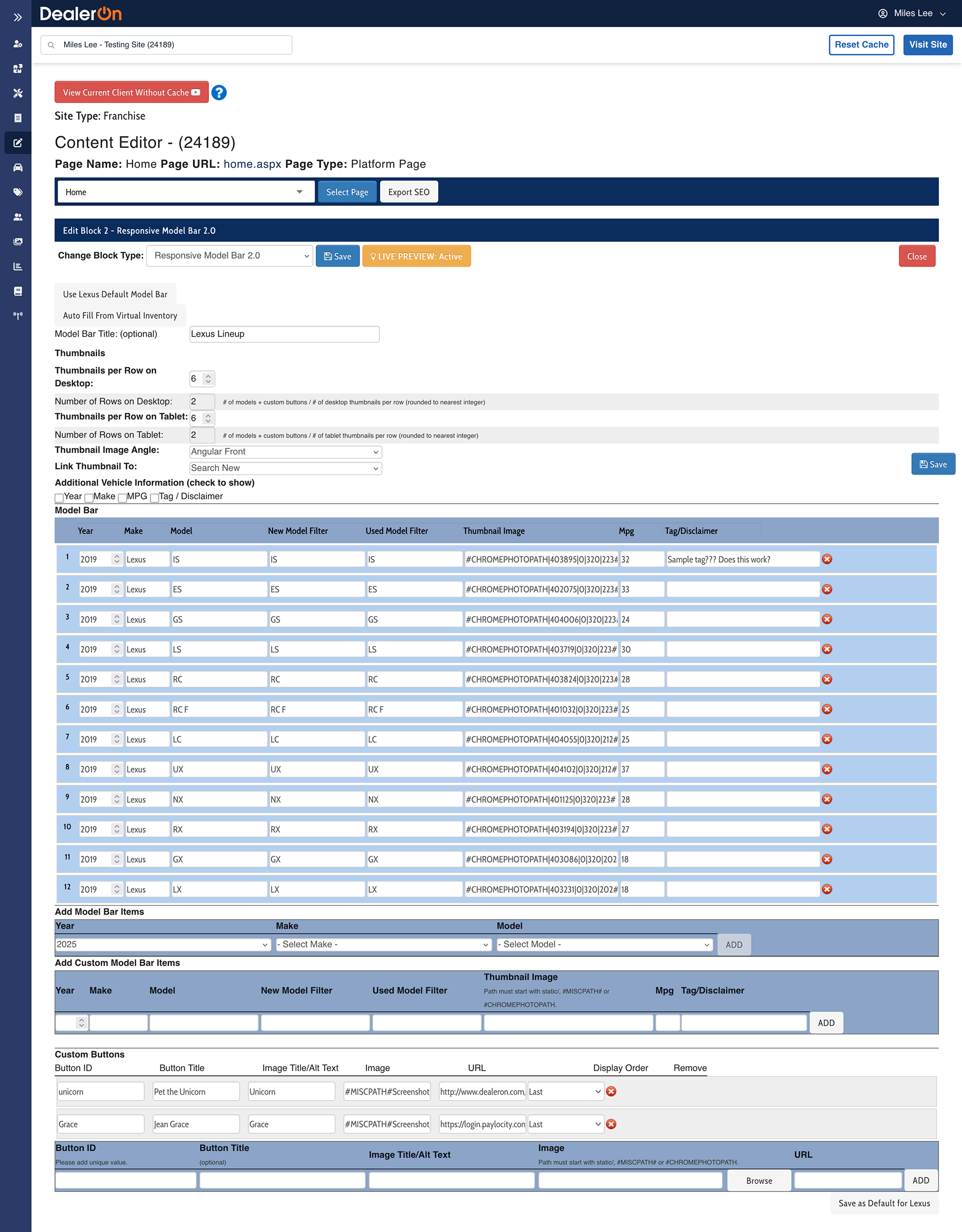962x1232 pixels.
Task: Click Use Lexus Default Model Bar
Action: 115,294
